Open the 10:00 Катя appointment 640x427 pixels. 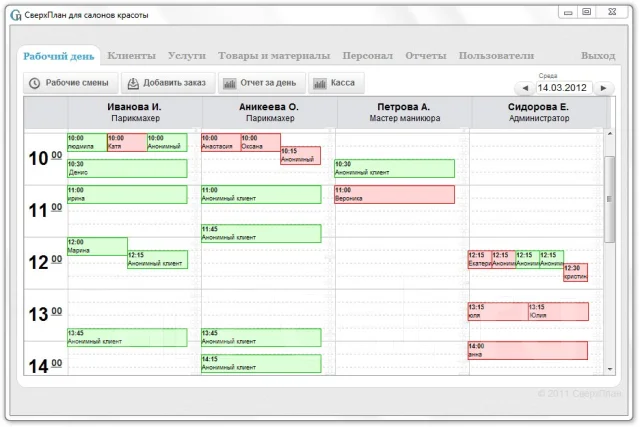[x=127, y=142]
